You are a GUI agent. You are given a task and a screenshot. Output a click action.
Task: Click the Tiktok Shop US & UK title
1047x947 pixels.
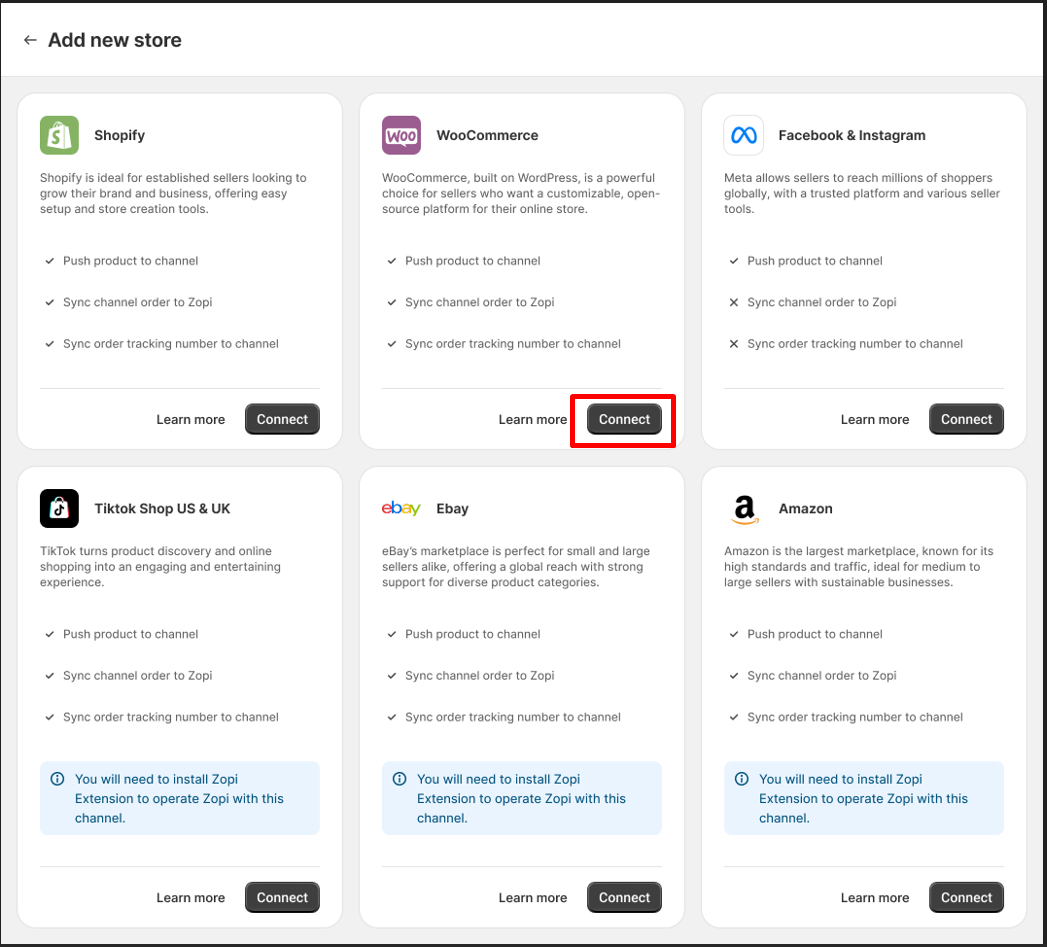tap(162, 509)
